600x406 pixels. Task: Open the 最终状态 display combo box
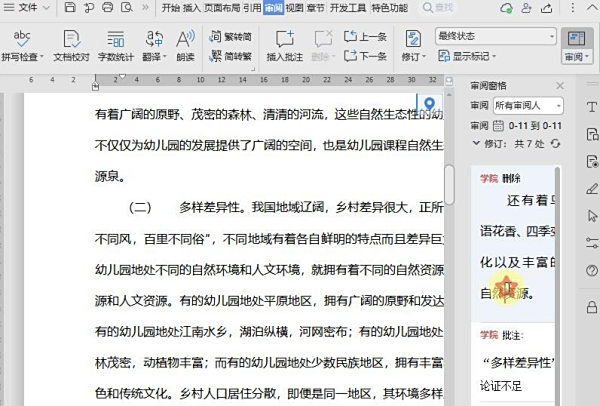[496, 36]
